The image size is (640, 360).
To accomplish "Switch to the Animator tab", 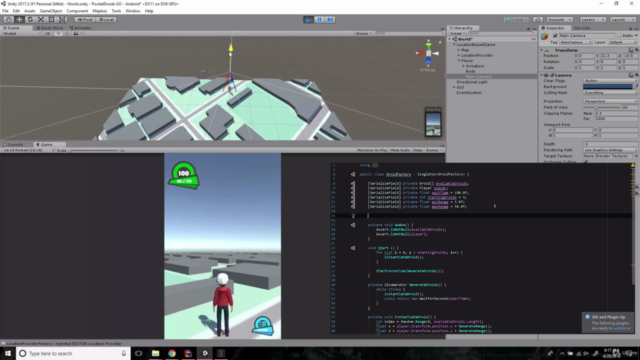I will pos(80,28).
